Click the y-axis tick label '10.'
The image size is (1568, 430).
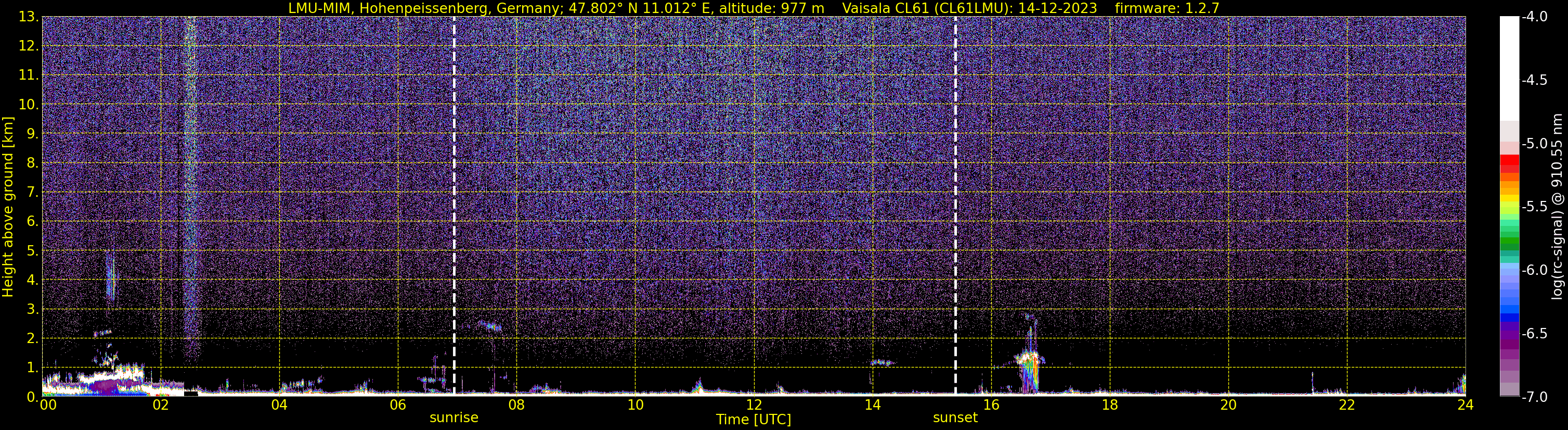[x=29, y=105]
